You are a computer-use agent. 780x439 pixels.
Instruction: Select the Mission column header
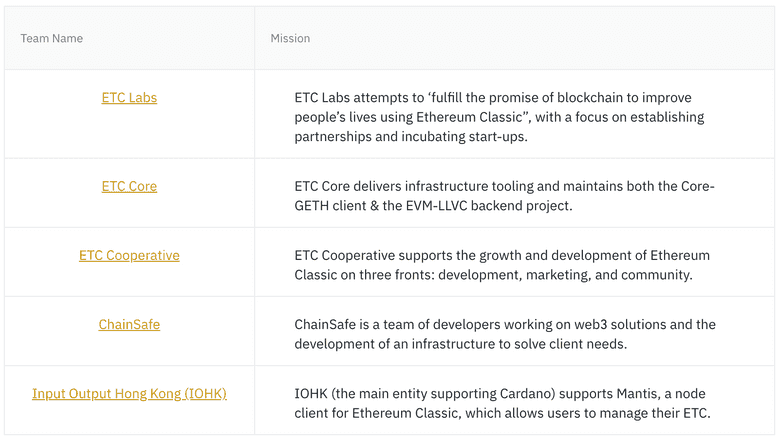290,38
